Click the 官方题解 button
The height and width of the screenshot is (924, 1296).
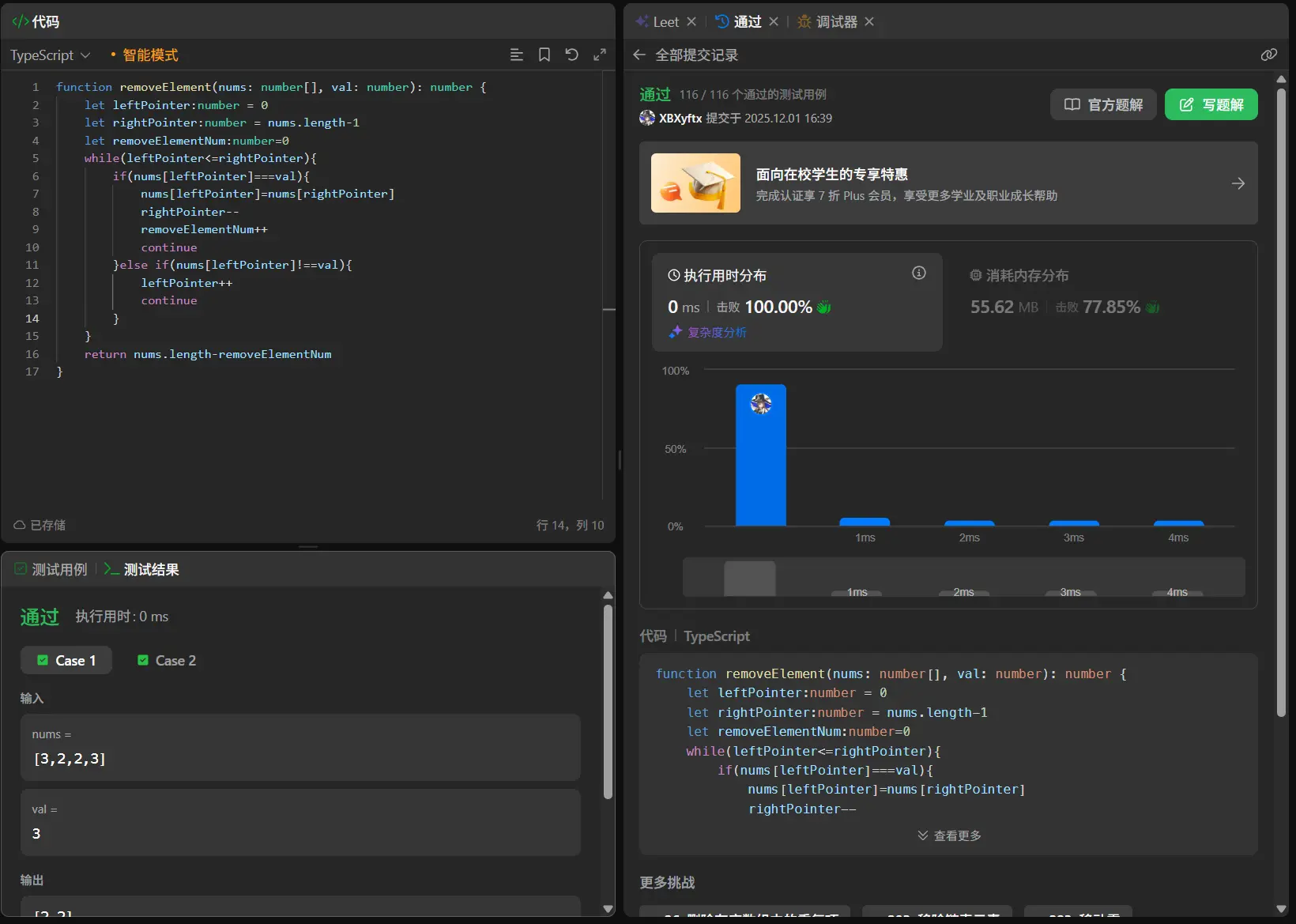tap(1103, 104)
